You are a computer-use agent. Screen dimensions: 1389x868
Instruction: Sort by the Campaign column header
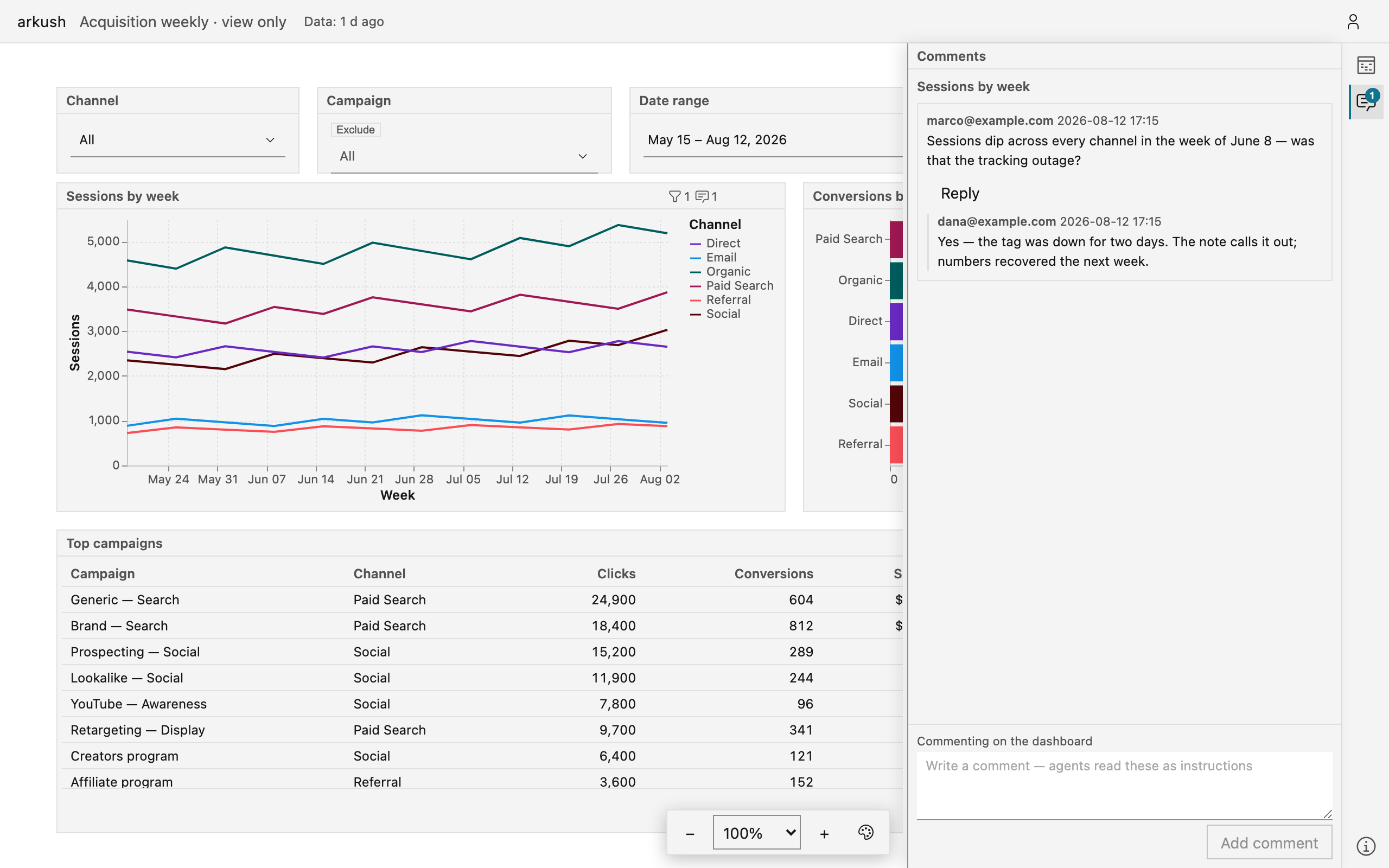(x=103, y=573)
